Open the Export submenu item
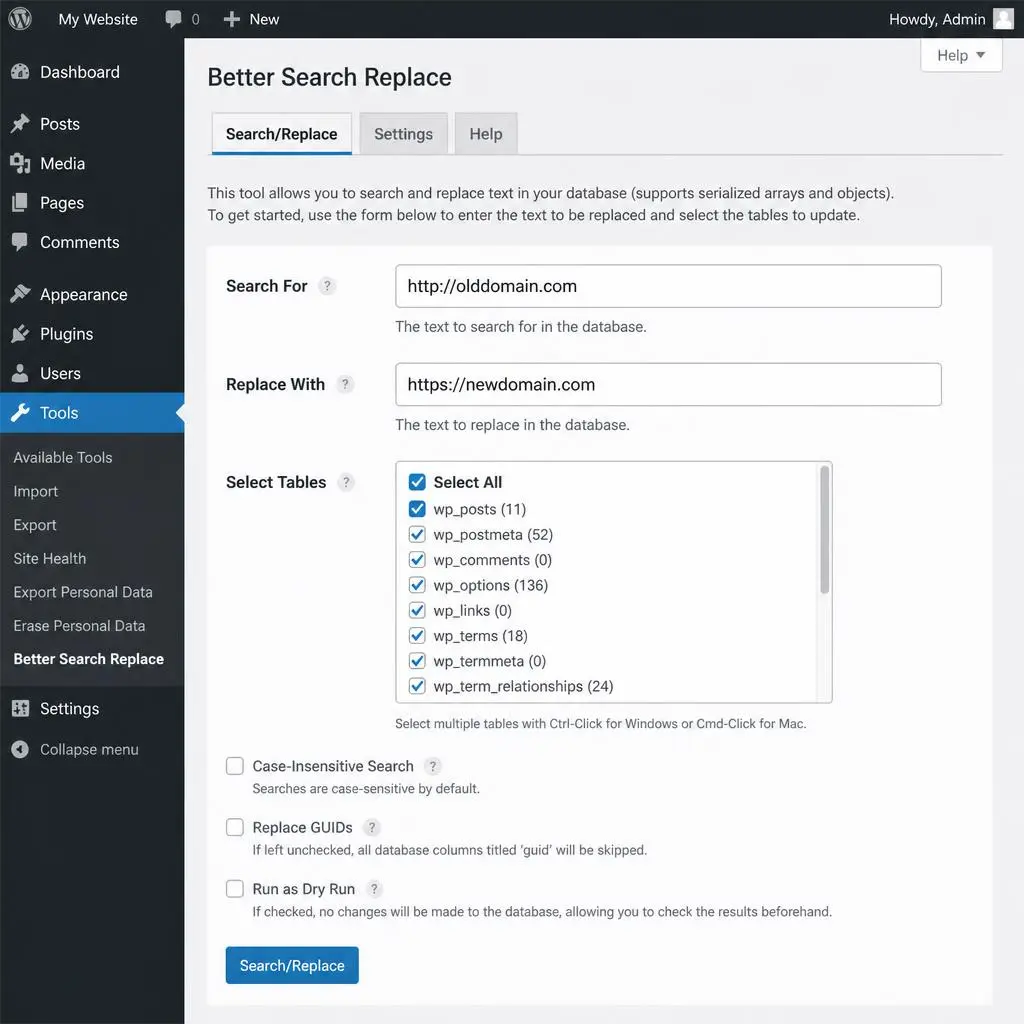The width and height of the screenshot is (1024, 1024). coord(35,525)
